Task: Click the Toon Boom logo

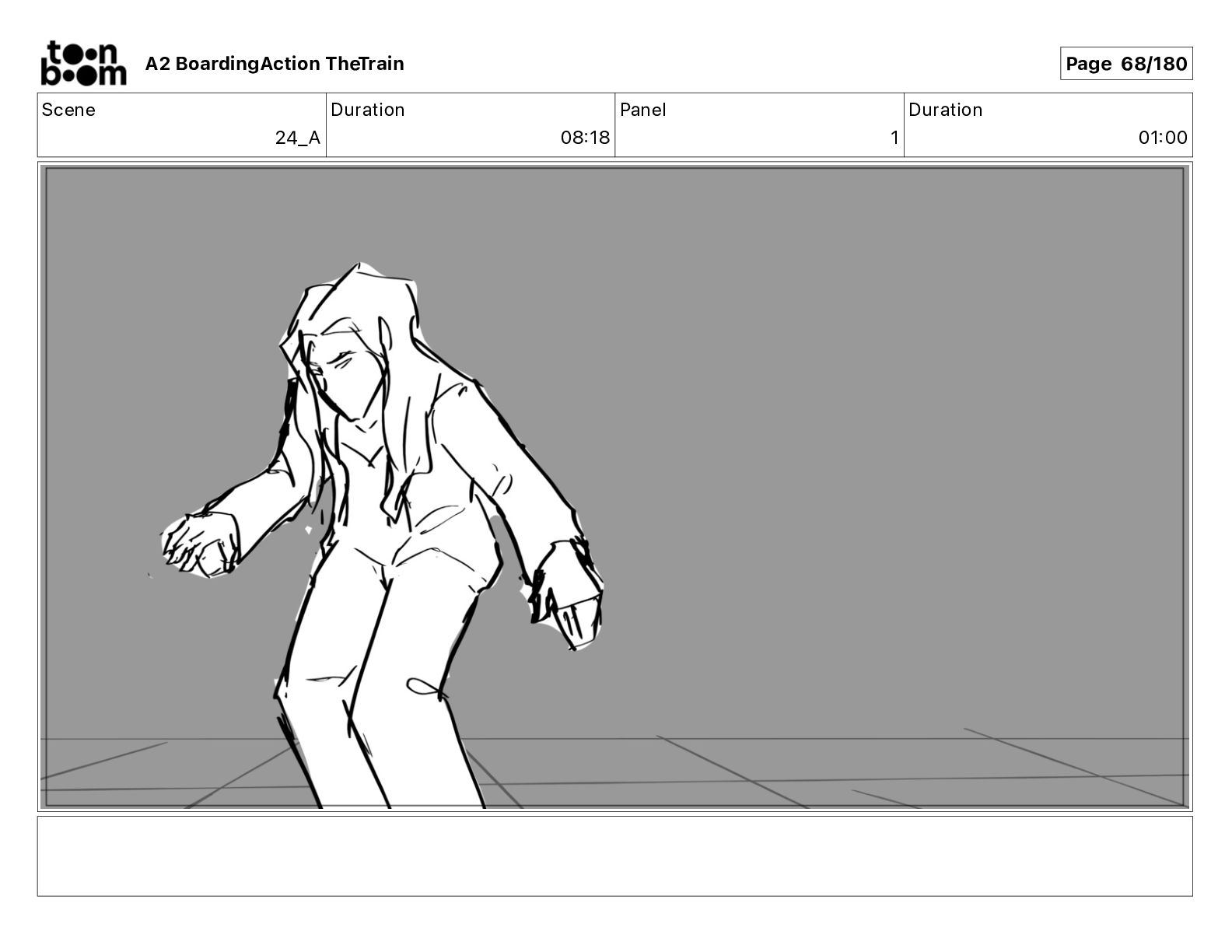Action: 83,63
